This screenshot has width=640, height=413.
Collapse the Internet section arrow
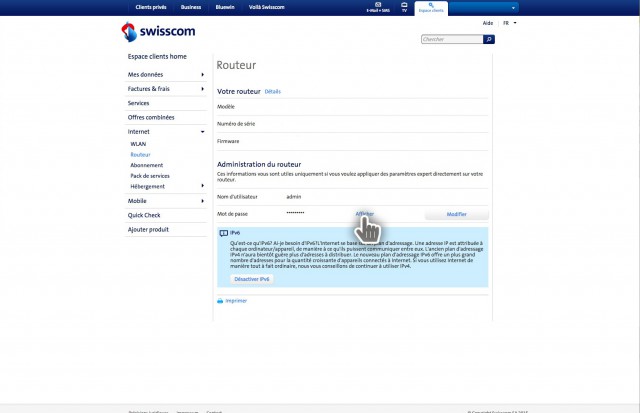click(202, 132)
